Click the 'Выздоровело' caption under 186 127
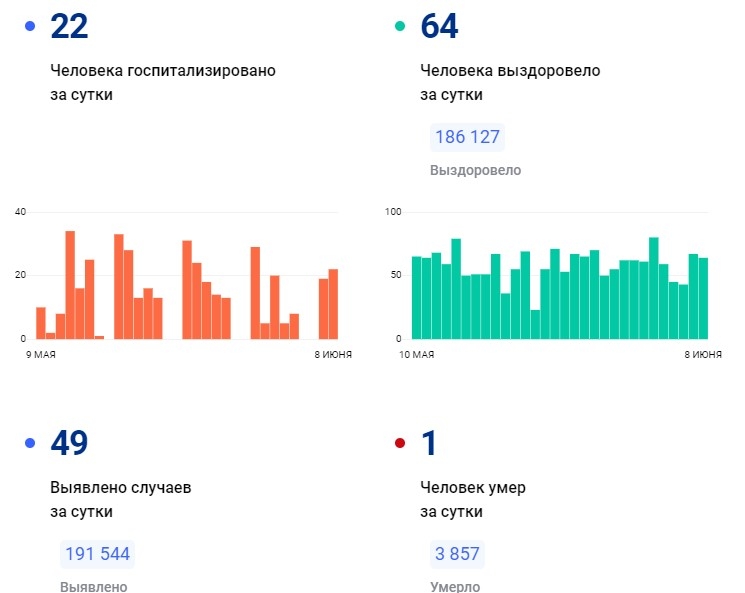The height and width of the screenshot is (593, 745). [x=475, y=171]
